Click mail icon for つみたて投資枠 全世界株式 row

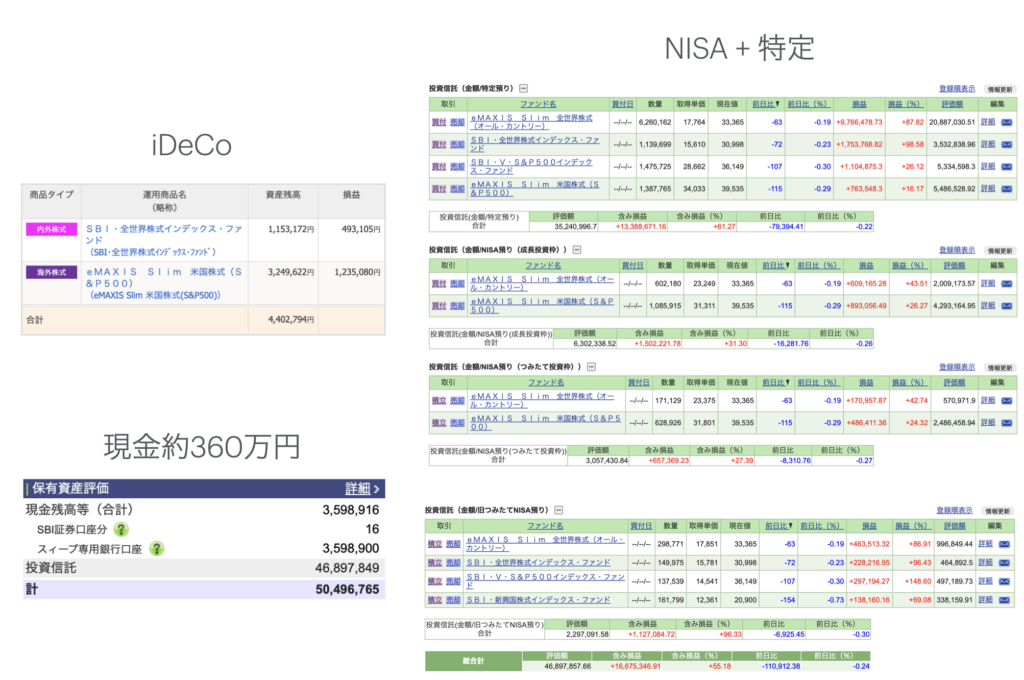1006,400
